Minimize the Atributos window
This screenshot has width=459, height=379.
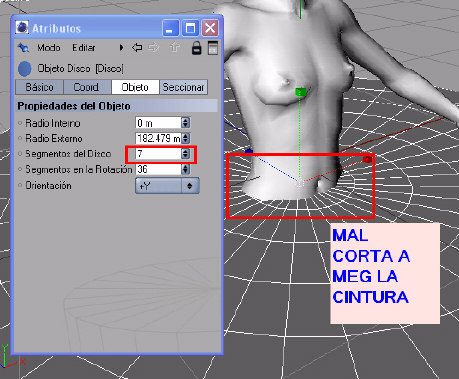(x=170, y=28)
